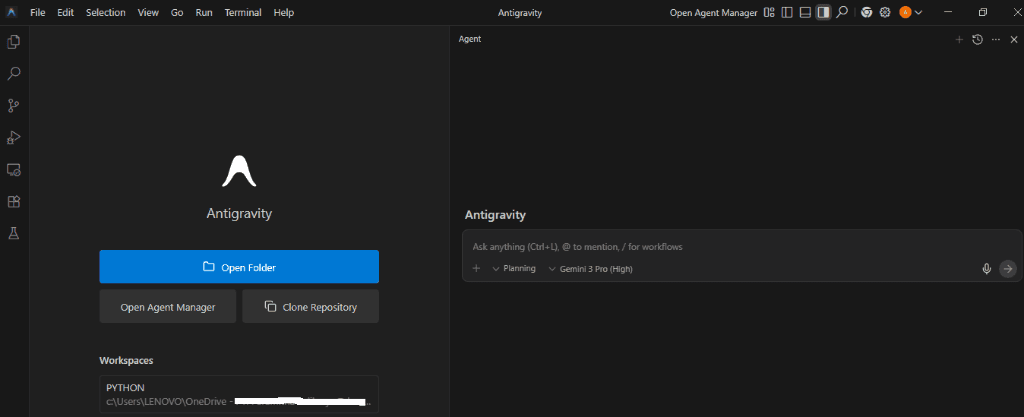Open Source Control view in activity bar

[14, 105]
